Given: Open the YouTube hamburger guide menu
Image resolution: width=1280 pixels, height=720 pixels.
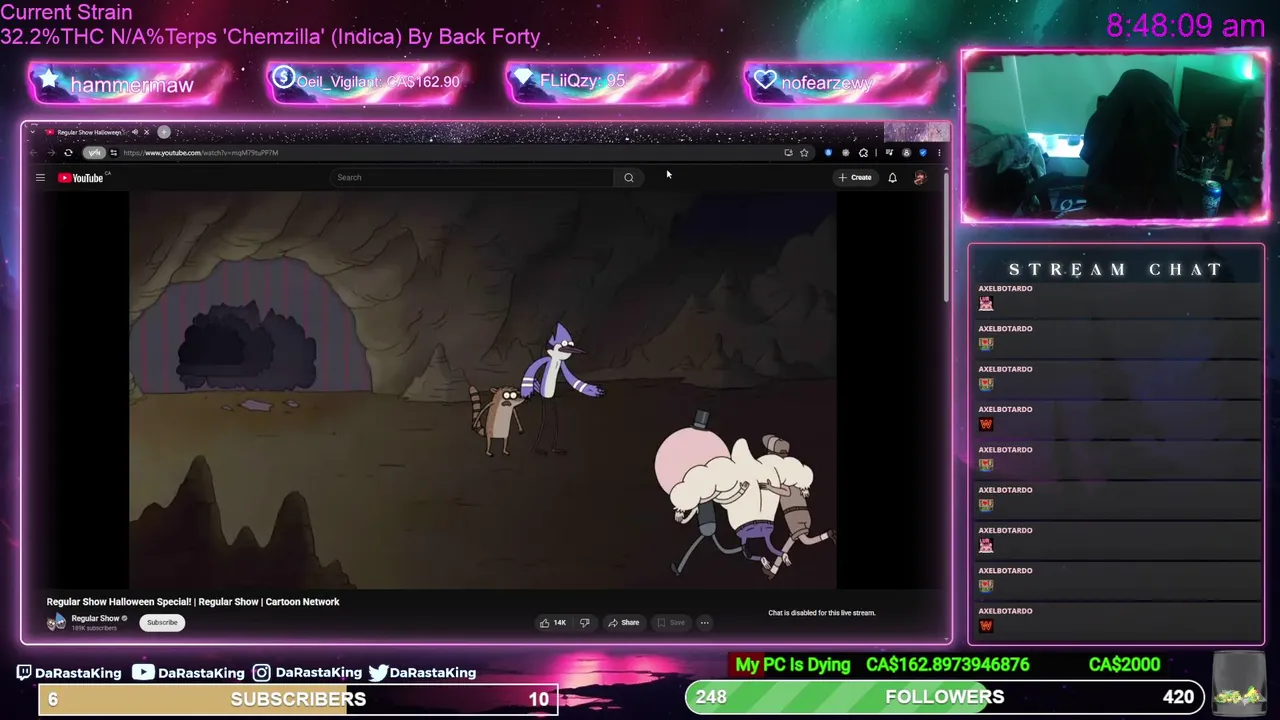Looking at the screenshot, I should pos(40,177).
